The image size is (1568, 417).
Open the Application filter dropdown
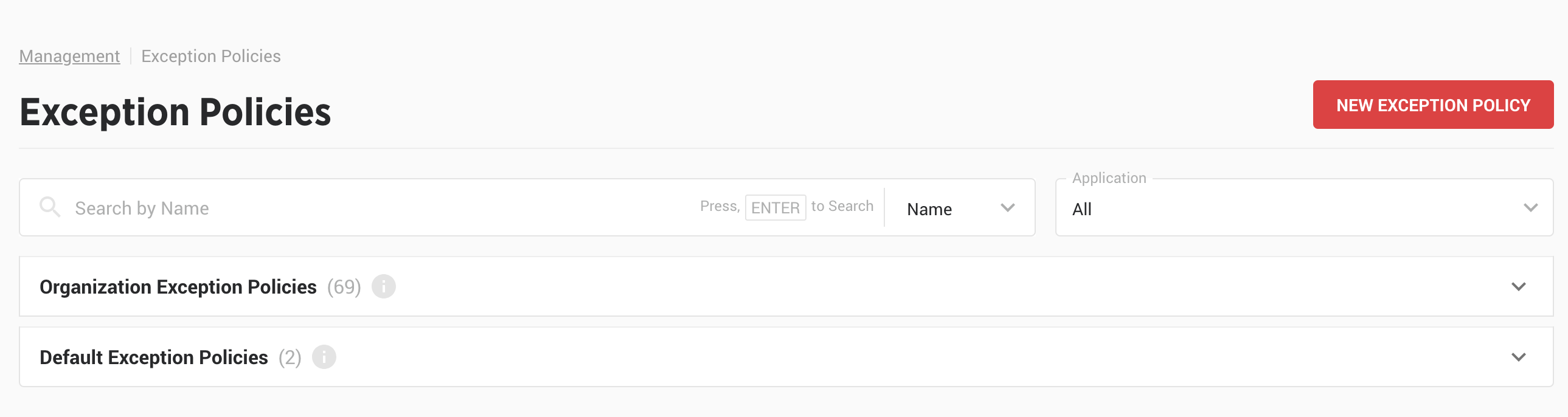point(1304,208)
